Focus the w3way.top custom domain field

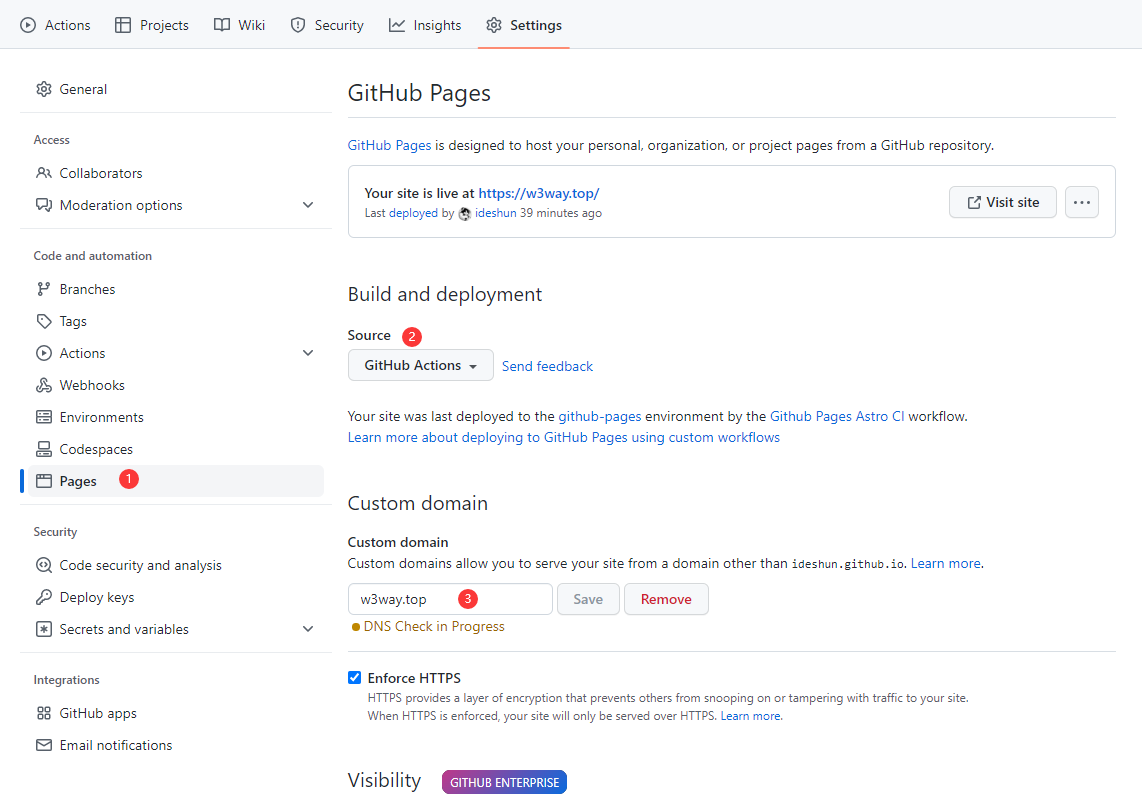point(450,599)
